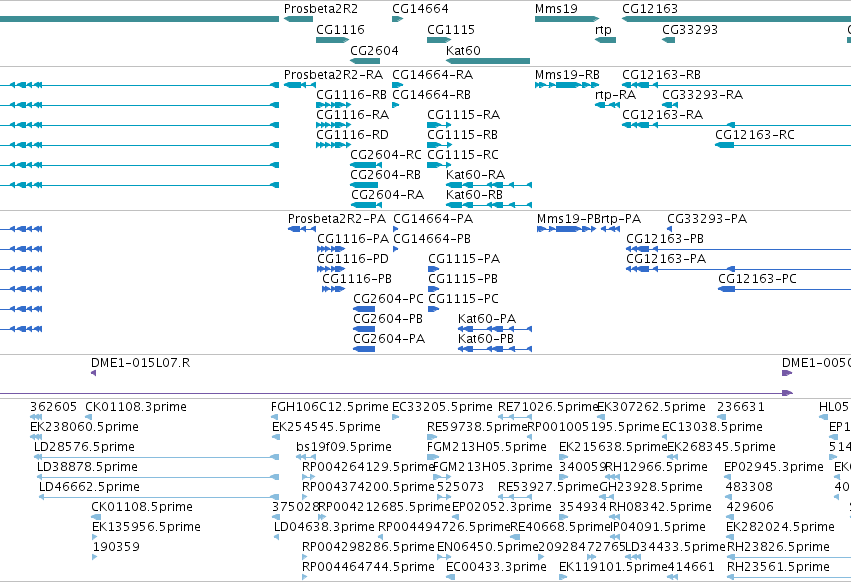Select protein Mms19-PB
This screenshot has width=851, height=582.
[568, 219]
